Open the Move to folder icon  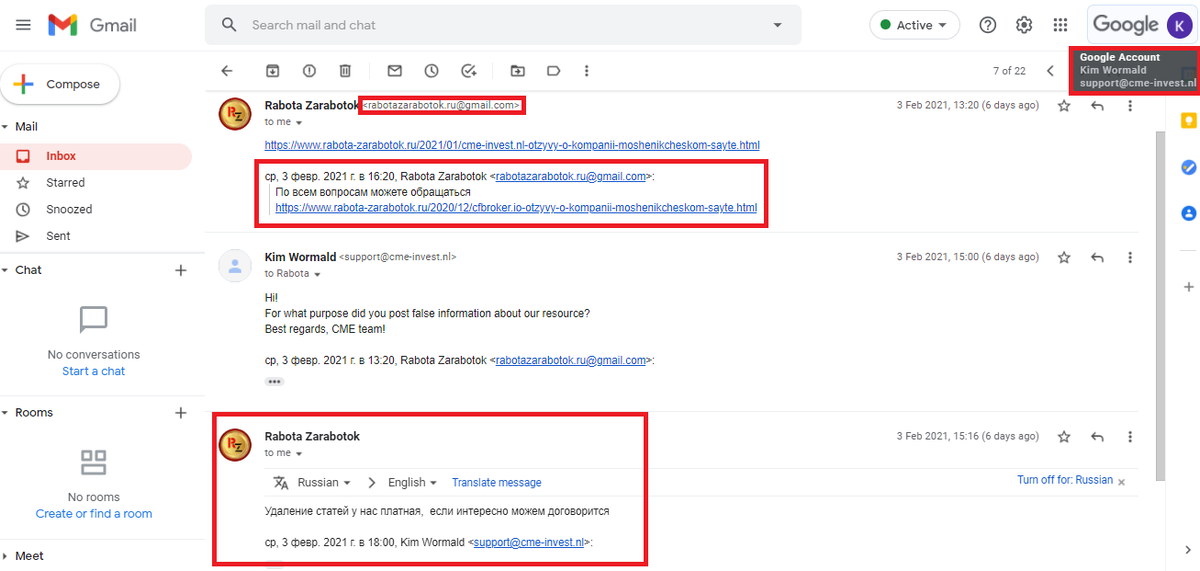(x=517, y=71)
